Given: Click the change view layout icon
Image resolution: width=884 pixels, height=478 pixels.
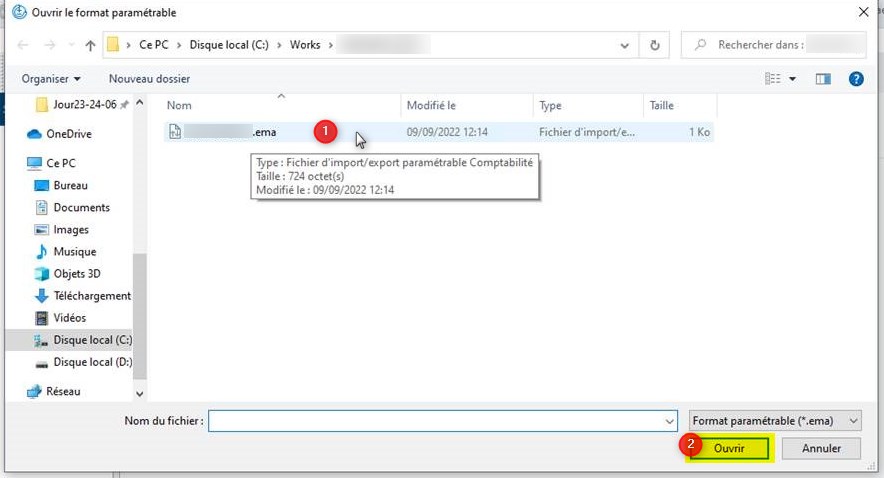Looking at the screenshot, I should pyautogui.click(x=773, y=79).
